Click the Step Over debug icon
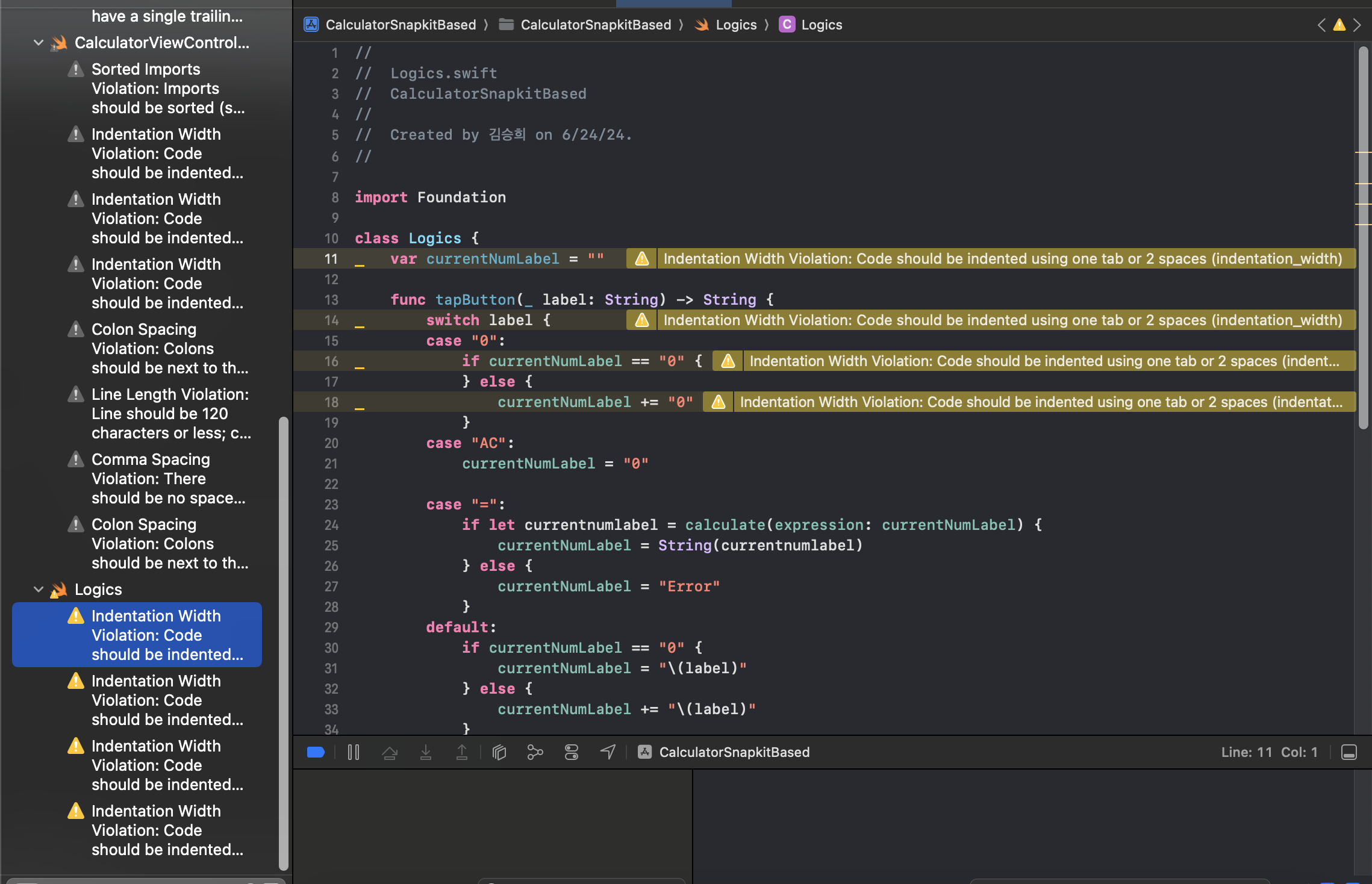The width and height of the screenshot is (1372, 884). point(390,752)
